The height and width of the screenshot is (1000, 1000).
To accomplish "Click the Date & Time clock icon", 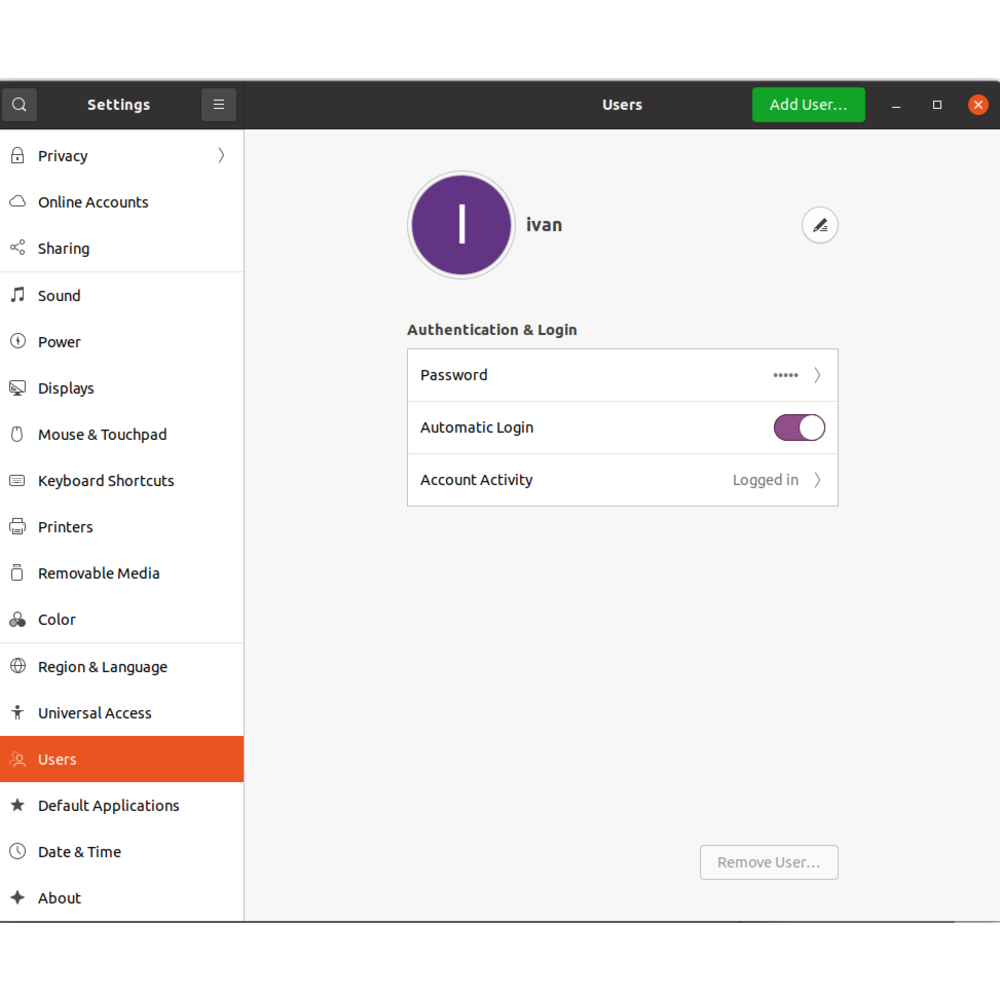I will [17, 852].
